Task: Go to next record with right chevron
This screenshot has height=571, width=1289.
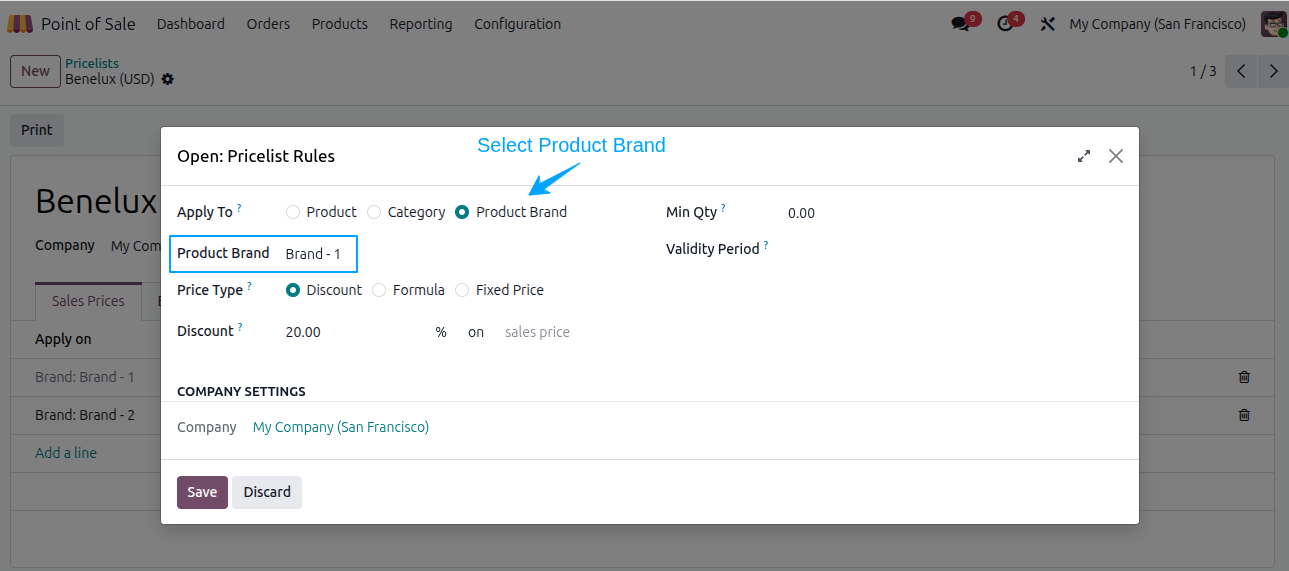Action: click(1273, 71)
